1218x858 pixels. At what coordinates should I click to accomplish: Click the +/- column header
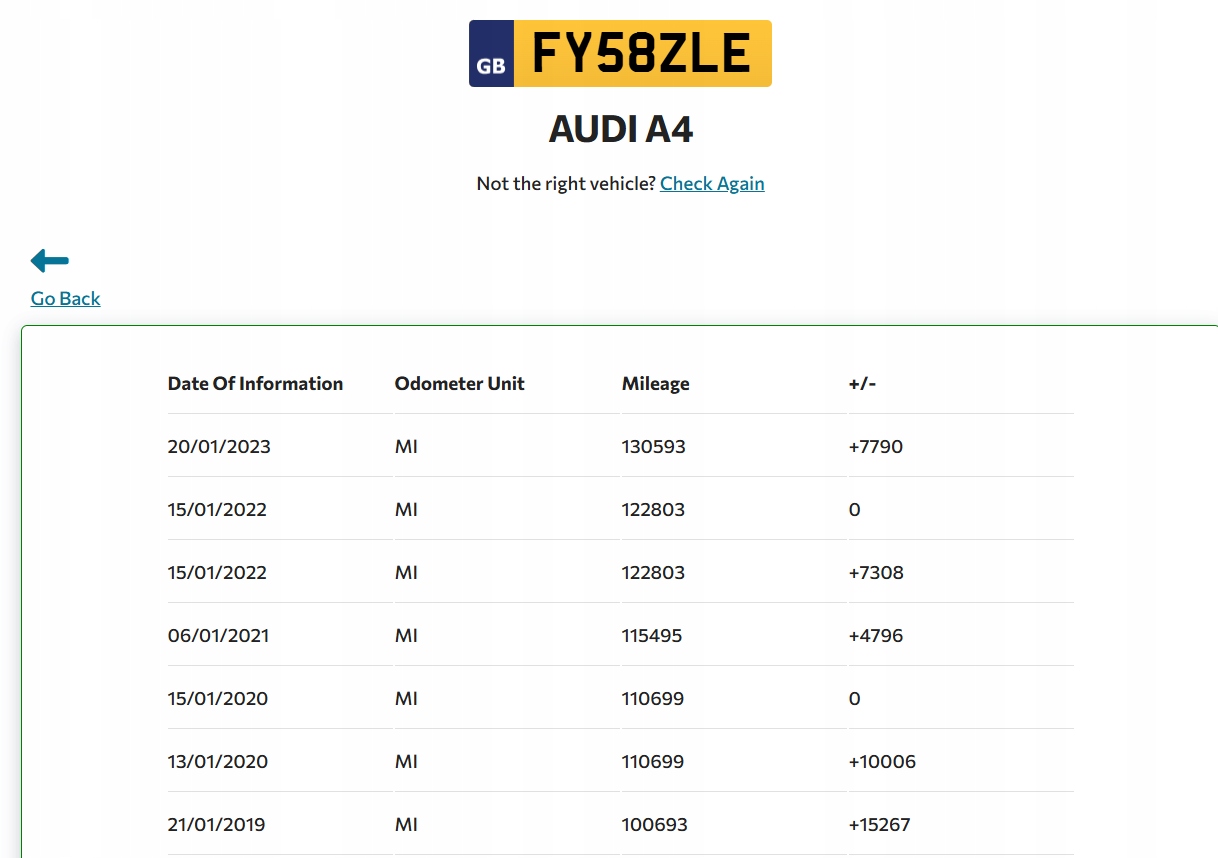[x=862, y=383]
